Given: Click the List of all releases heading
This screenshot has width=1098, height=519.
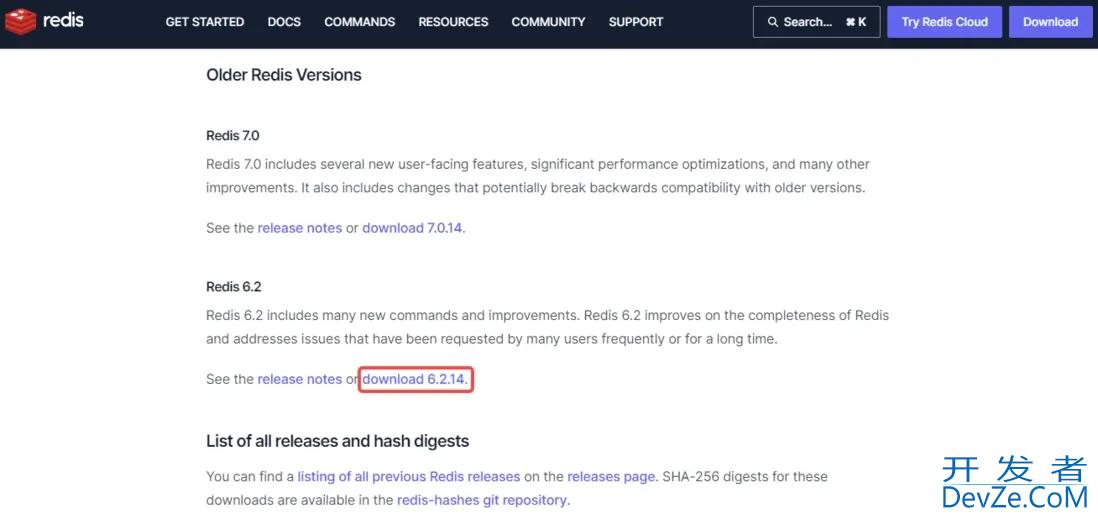Looking at the screenshot, I should (337, 441).
